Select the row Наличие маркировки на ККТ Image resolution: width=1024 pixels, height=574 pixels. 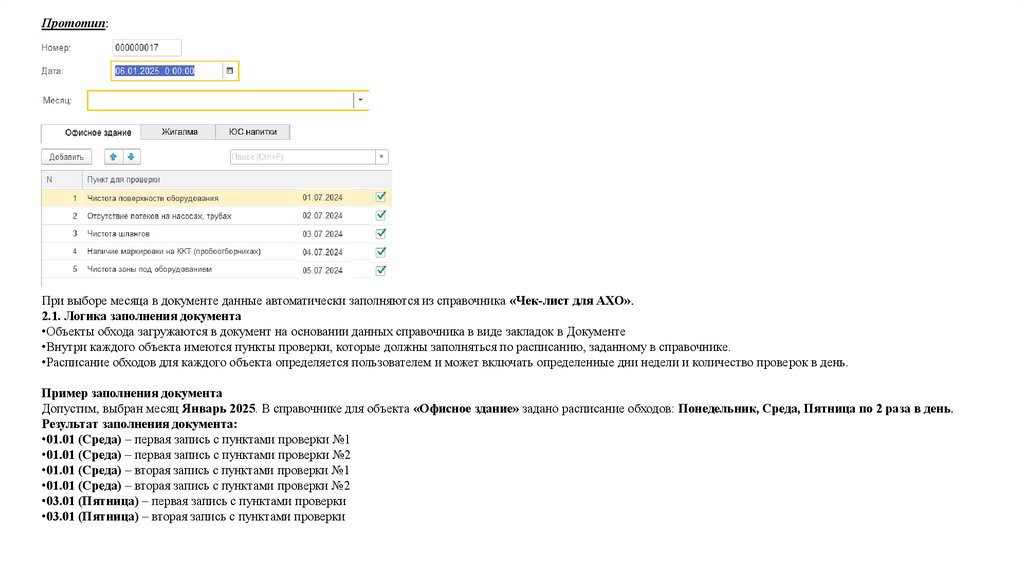point(217,251)
